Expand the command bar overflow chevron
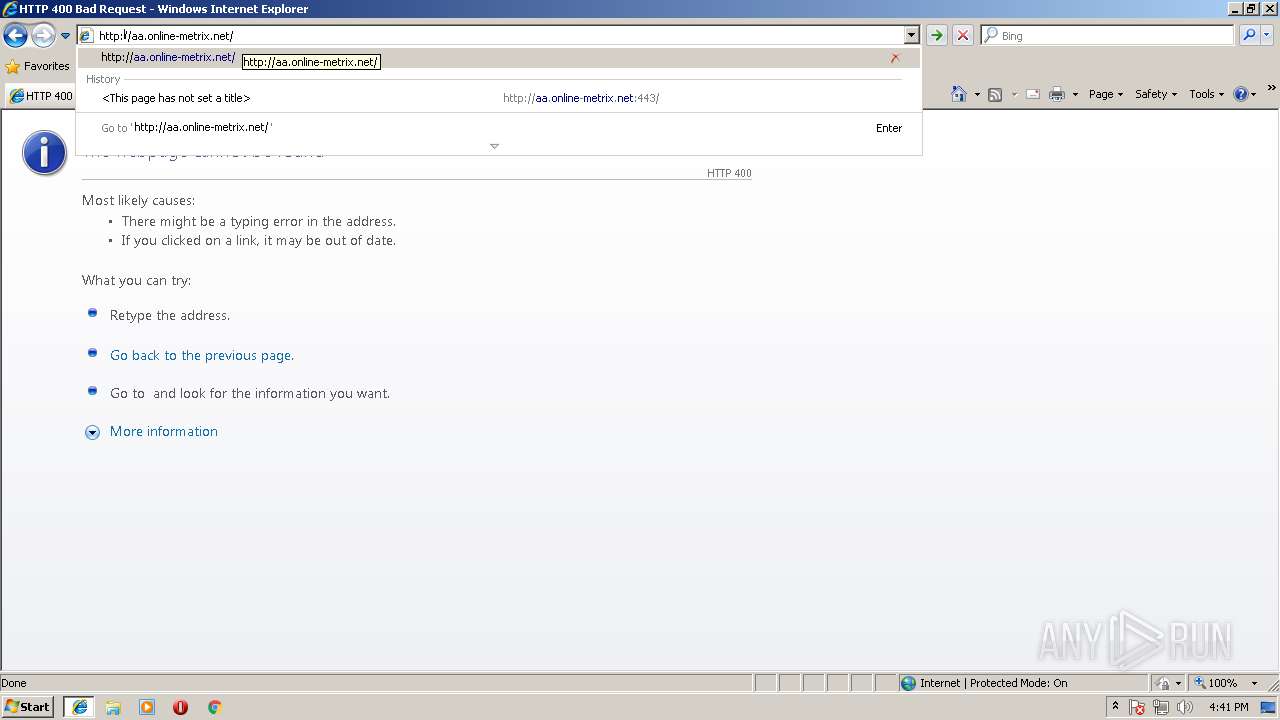 [x=1272, y=89]
